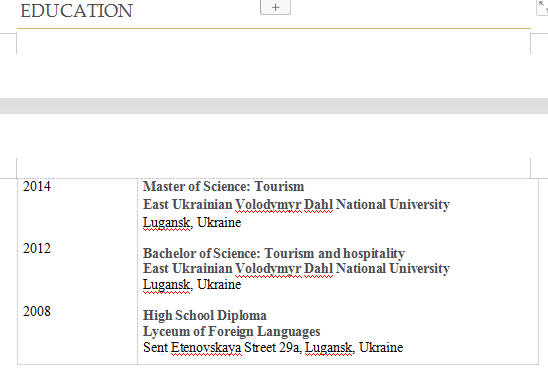This screenshot has width=548, height=372.
Task: Click the gray gap between the pages
Action: point(274,106)
